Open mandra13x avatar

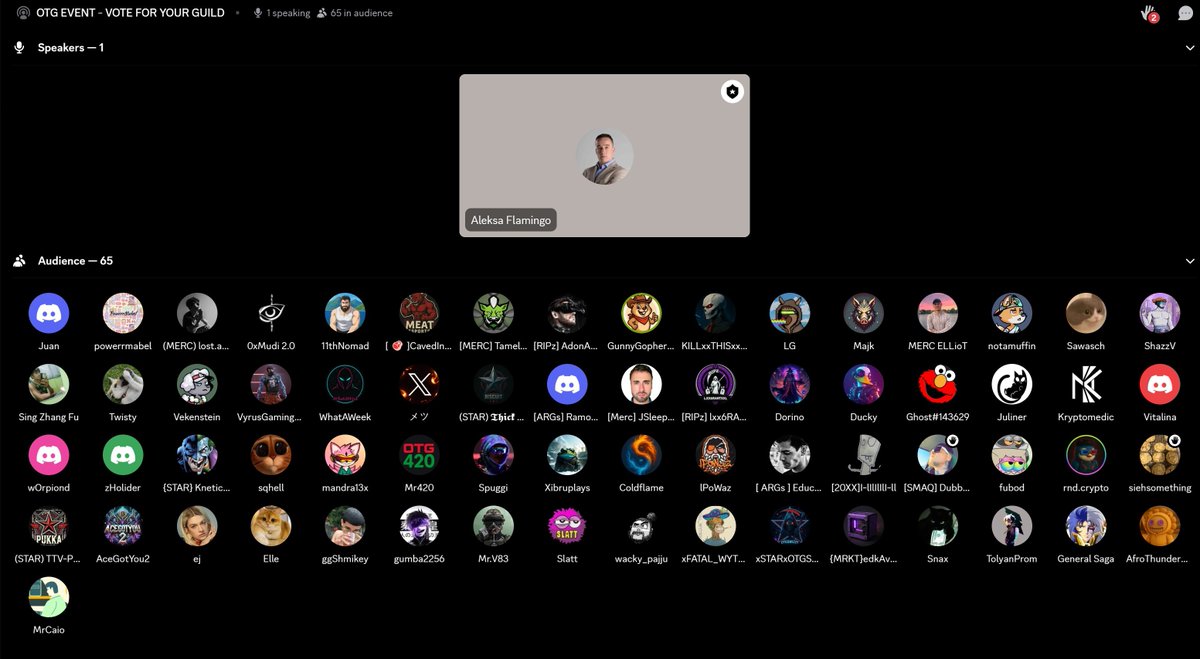(345, 455)
